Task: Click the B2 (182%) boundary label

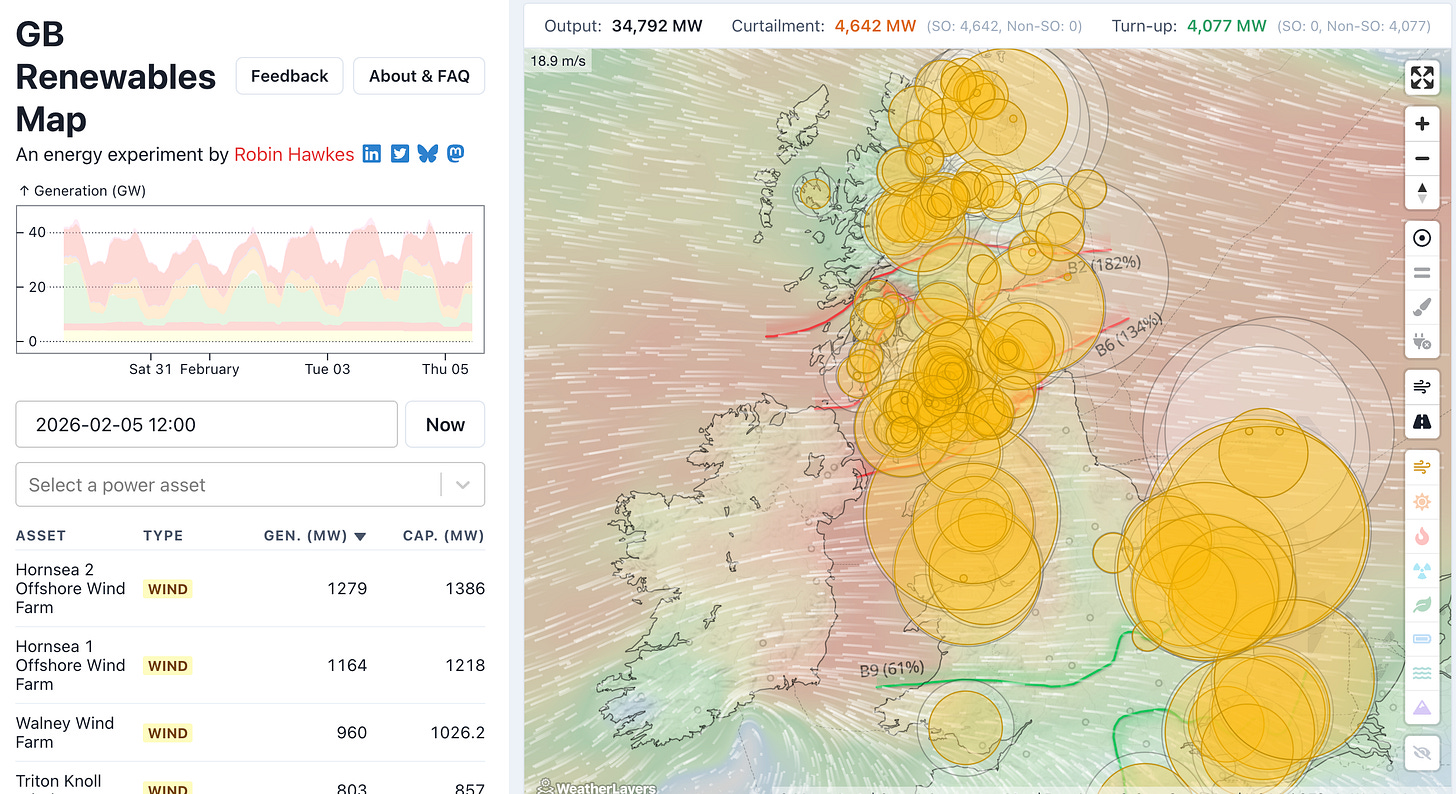Action: click(1104, 265)
